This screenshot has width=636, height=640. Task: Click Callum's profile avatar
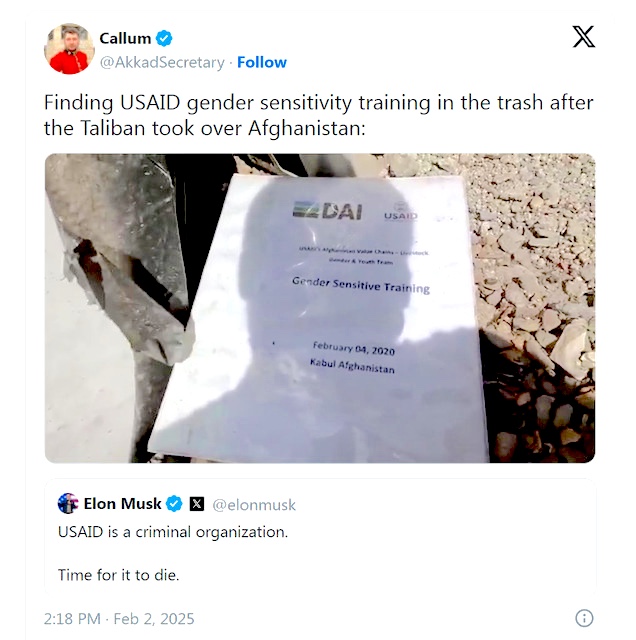coord(69,49)
